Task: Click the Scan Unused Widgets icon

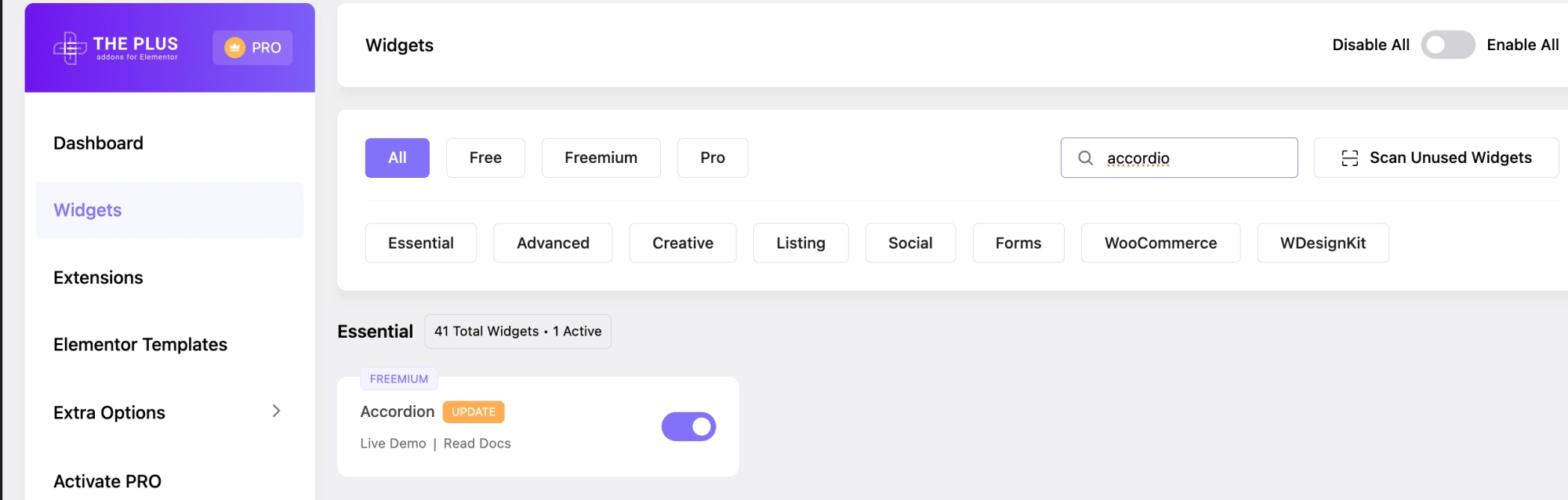Action: [x=1350, y=158]
